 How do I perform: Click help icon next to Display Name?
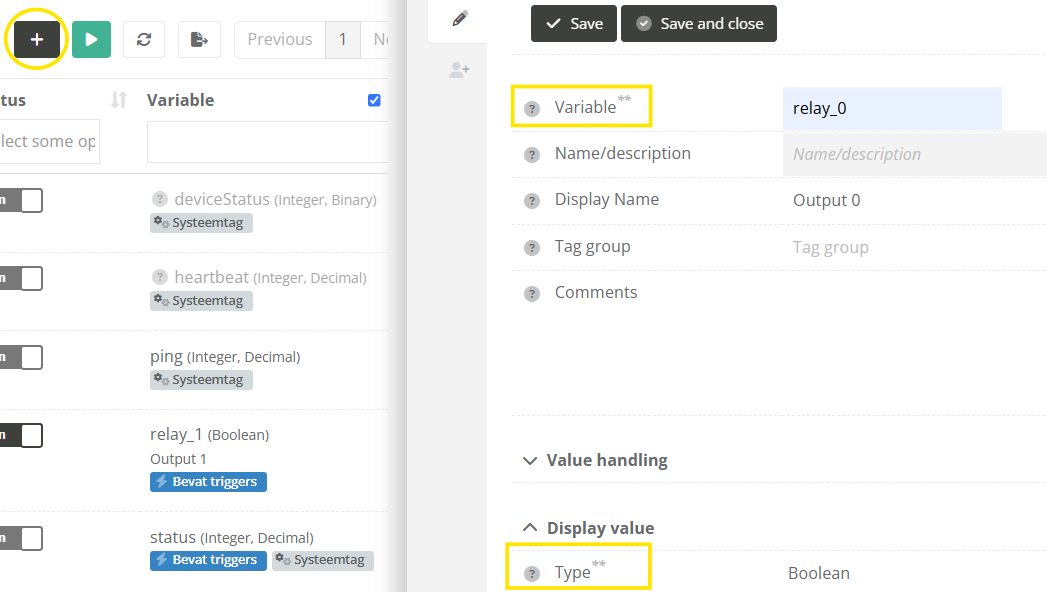pyautogui.click(x=532, y=201)
